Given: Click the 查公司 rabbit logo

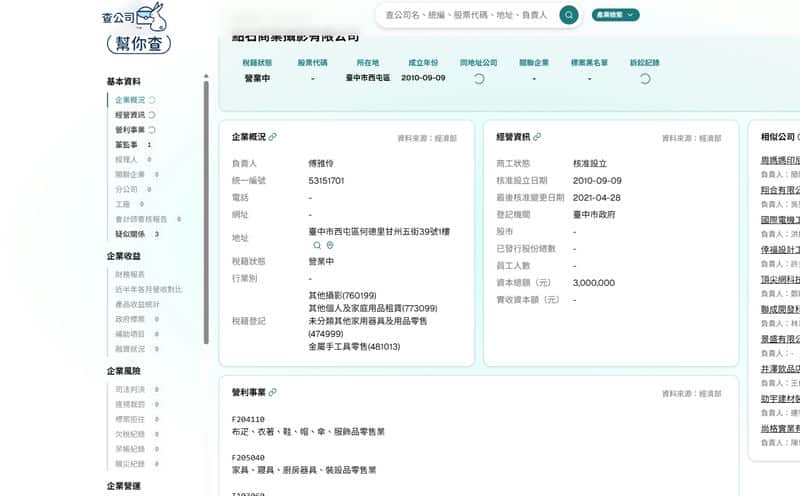Looking at the screenshot, I should [135, 16].
